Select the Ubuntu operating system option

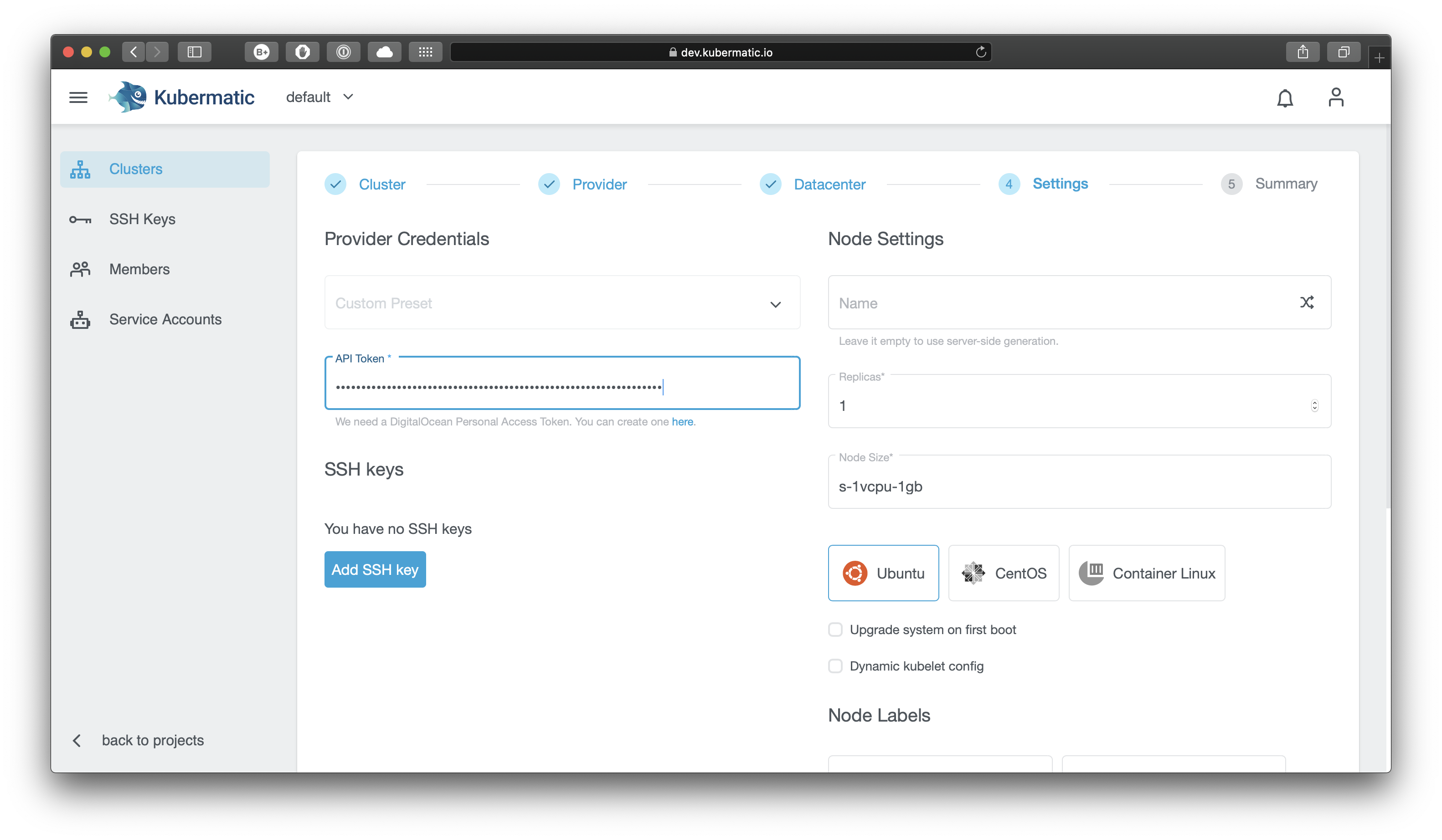coord(884,573)
